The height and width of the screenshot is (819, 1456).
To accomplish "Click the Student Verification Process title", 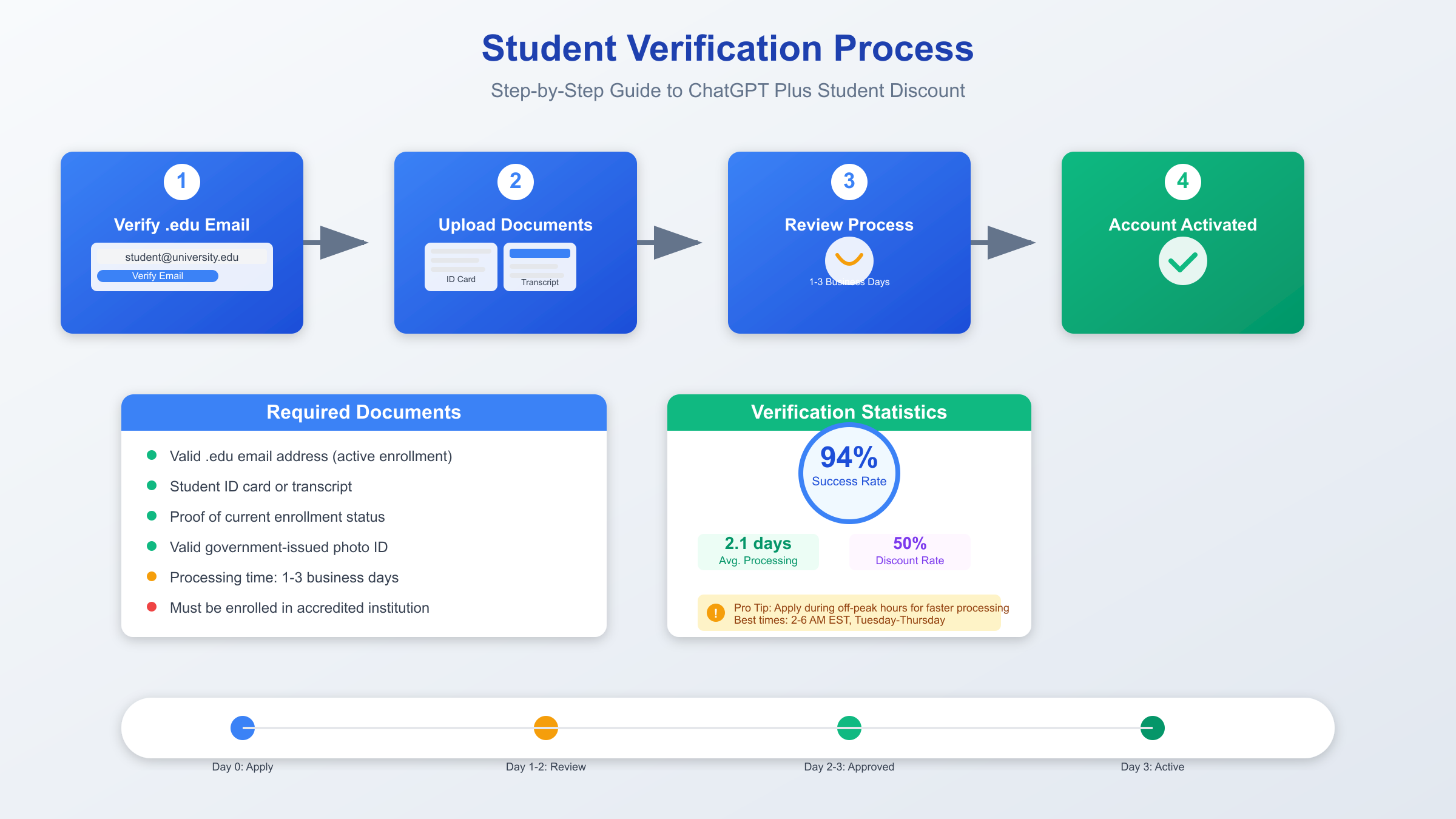I will pos(728,48).
